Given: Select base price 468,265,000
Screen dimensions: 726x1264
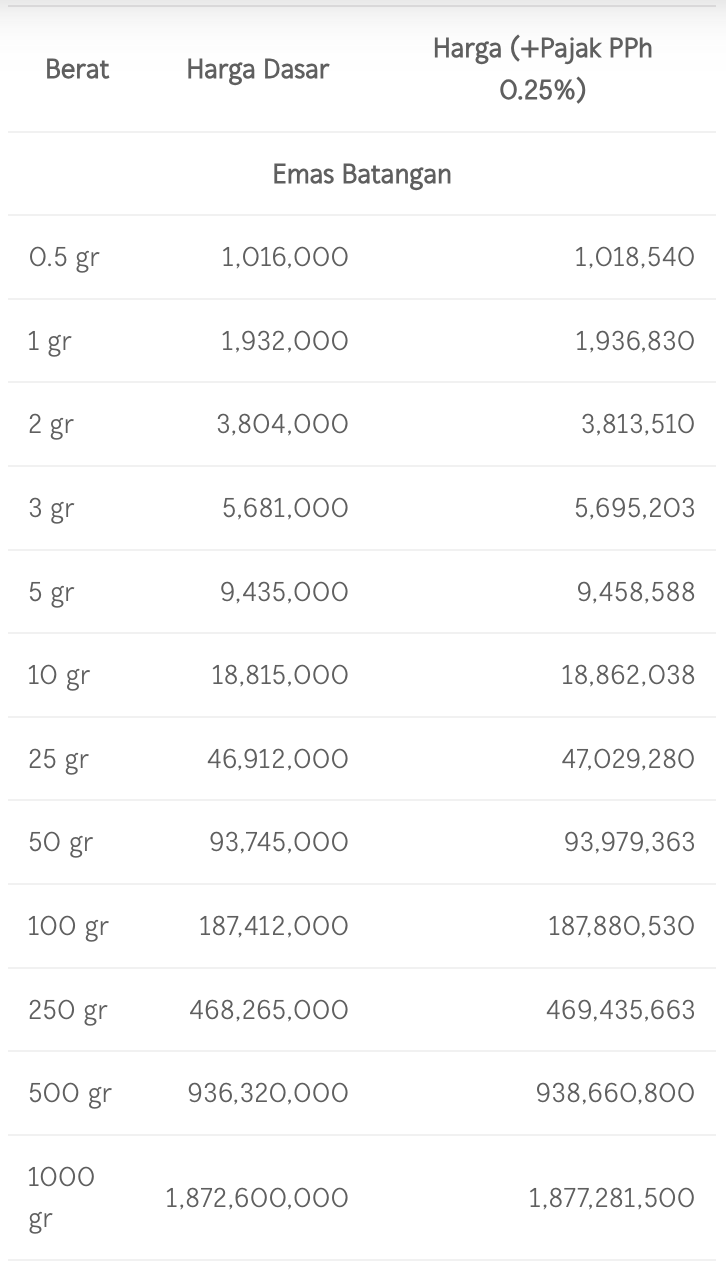Looking at the screenshot, I should coord(269,1010).
